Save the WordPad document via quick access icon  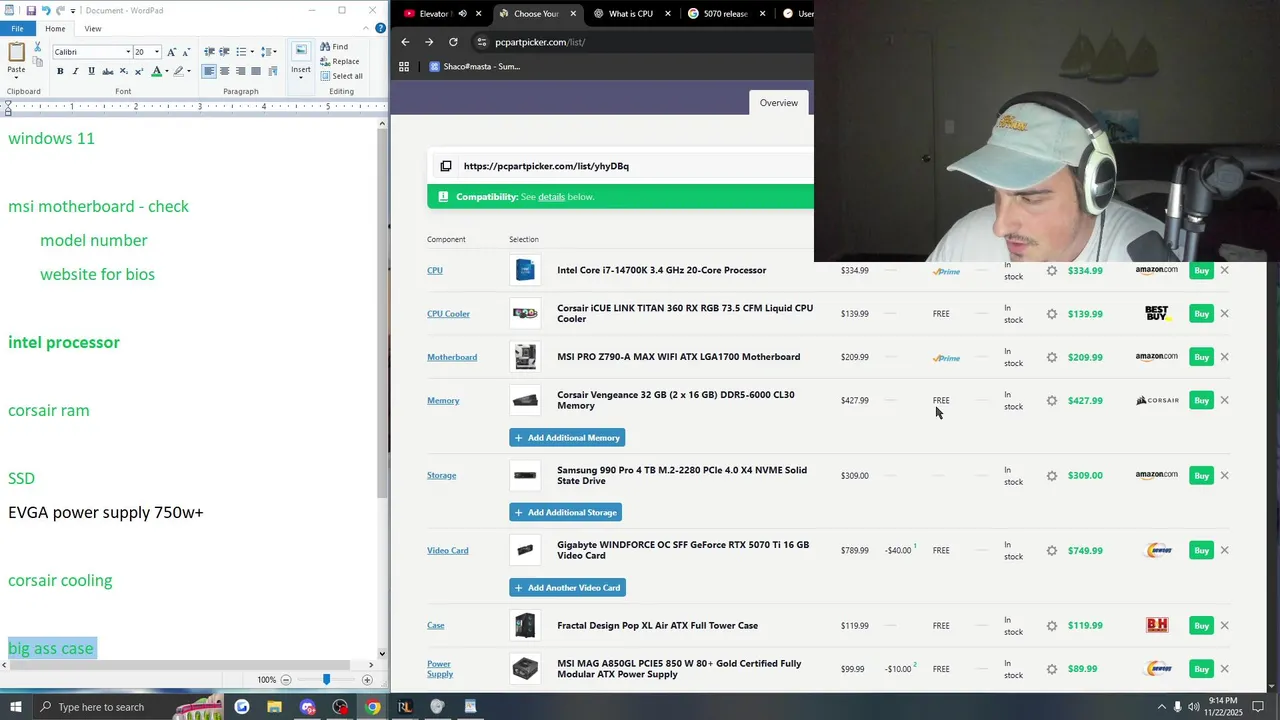coord(31,10)
